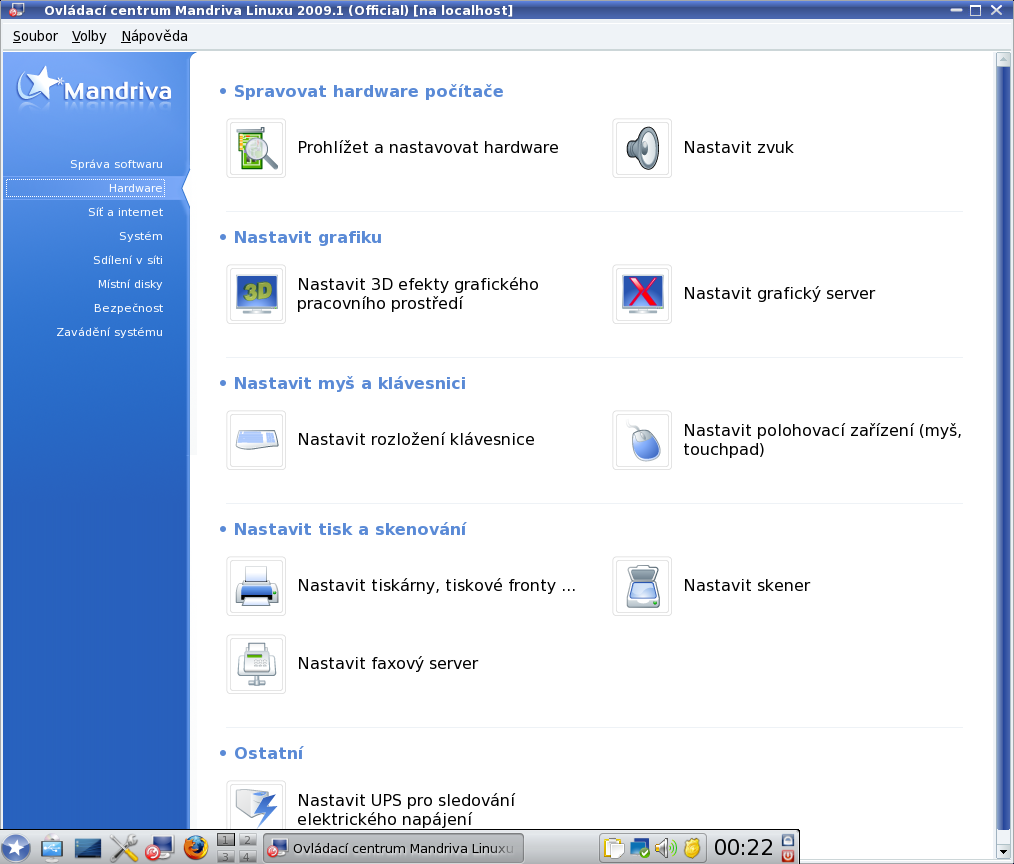Click Nastavit tiskárny, tiskové fronty
Viewport: 1014px width, 864px height.
(437, 585)
